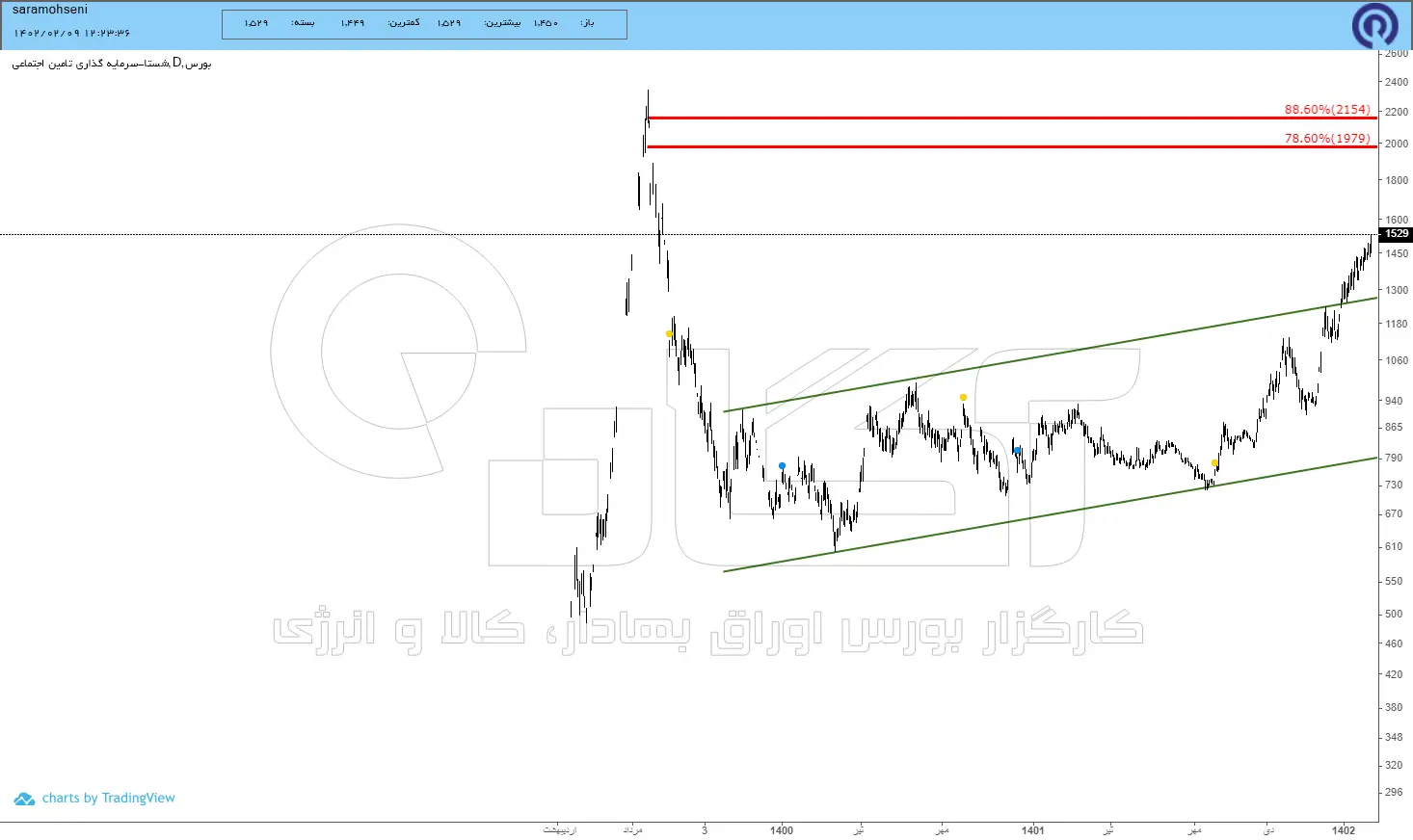This screenshot has width=1413, height=840.
Task: Select the upper red Fibonacci line
Action: (1012, 118)
